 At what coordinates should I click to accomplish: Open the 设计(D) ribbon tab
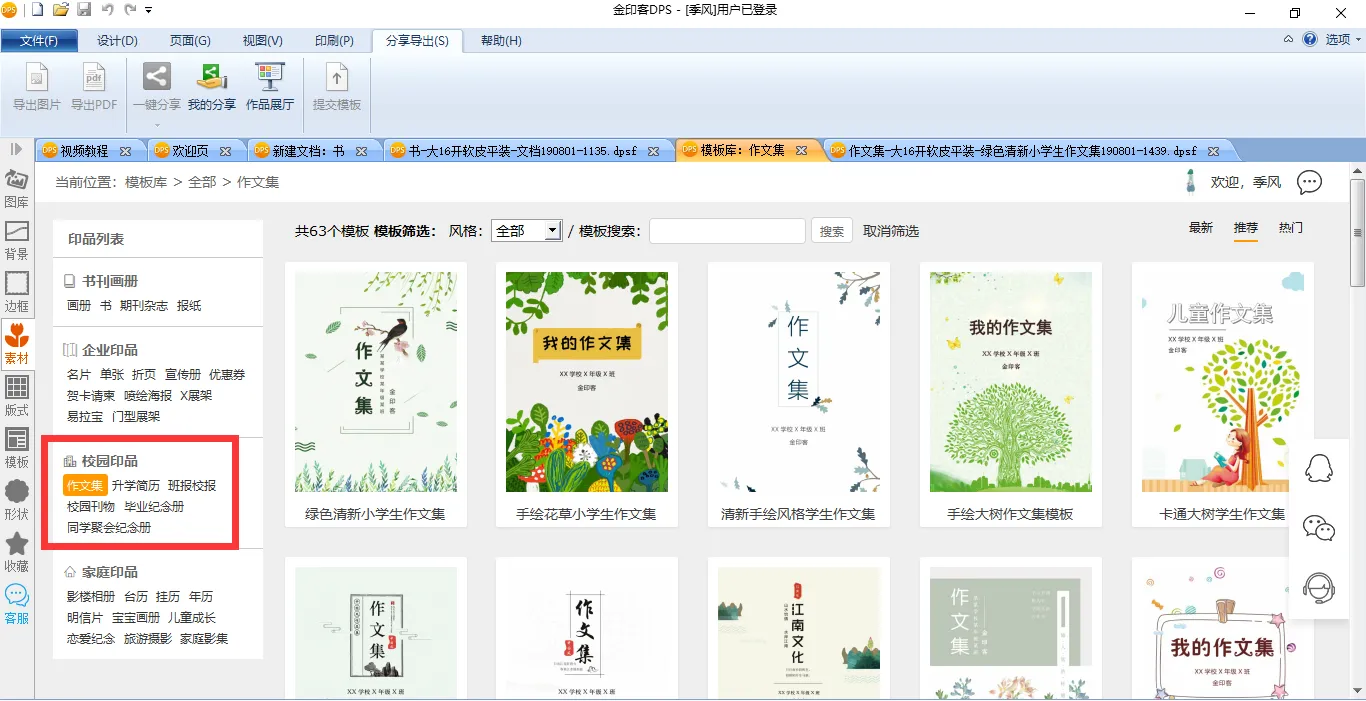[117, 41]
